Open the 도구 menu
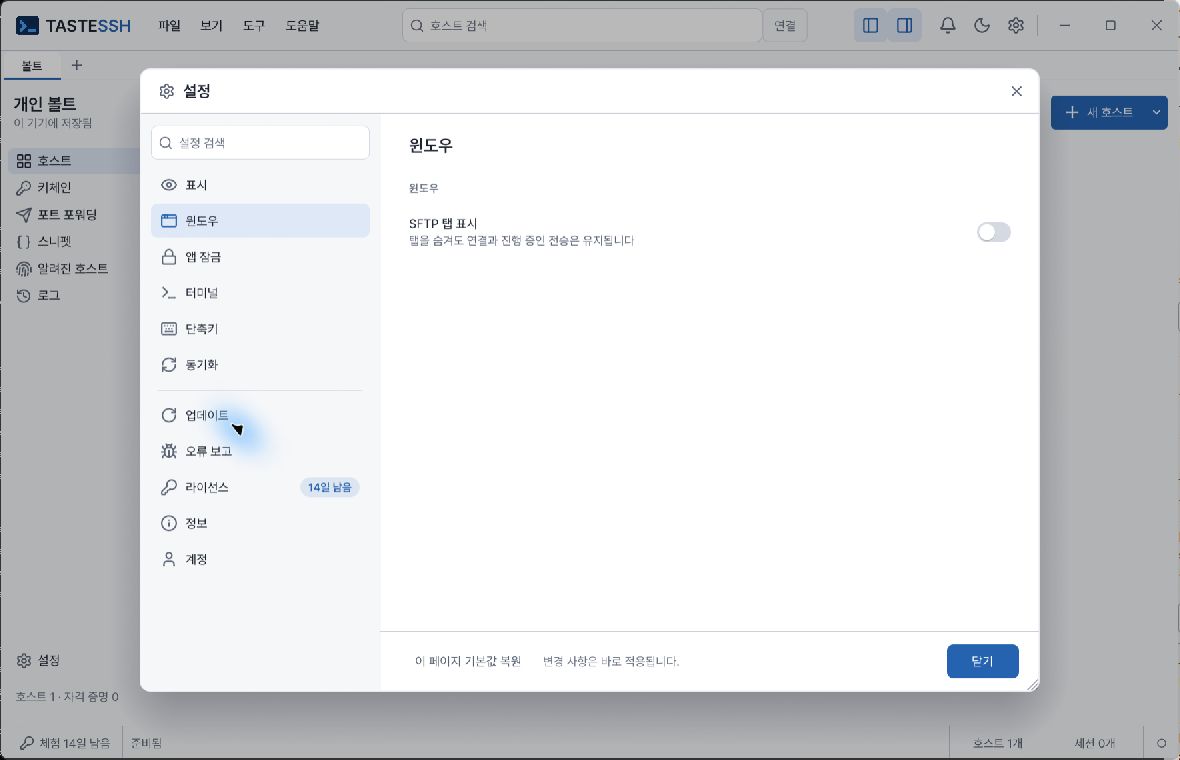The width and height of the screenshot is (1180, 760). point(254,26)
